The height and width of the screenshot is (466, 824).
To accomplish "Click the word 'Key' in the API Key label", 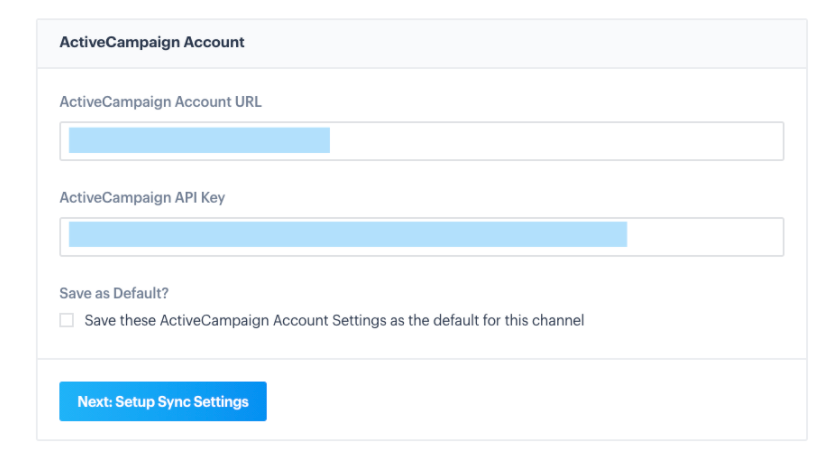I will tap(213, 198).
